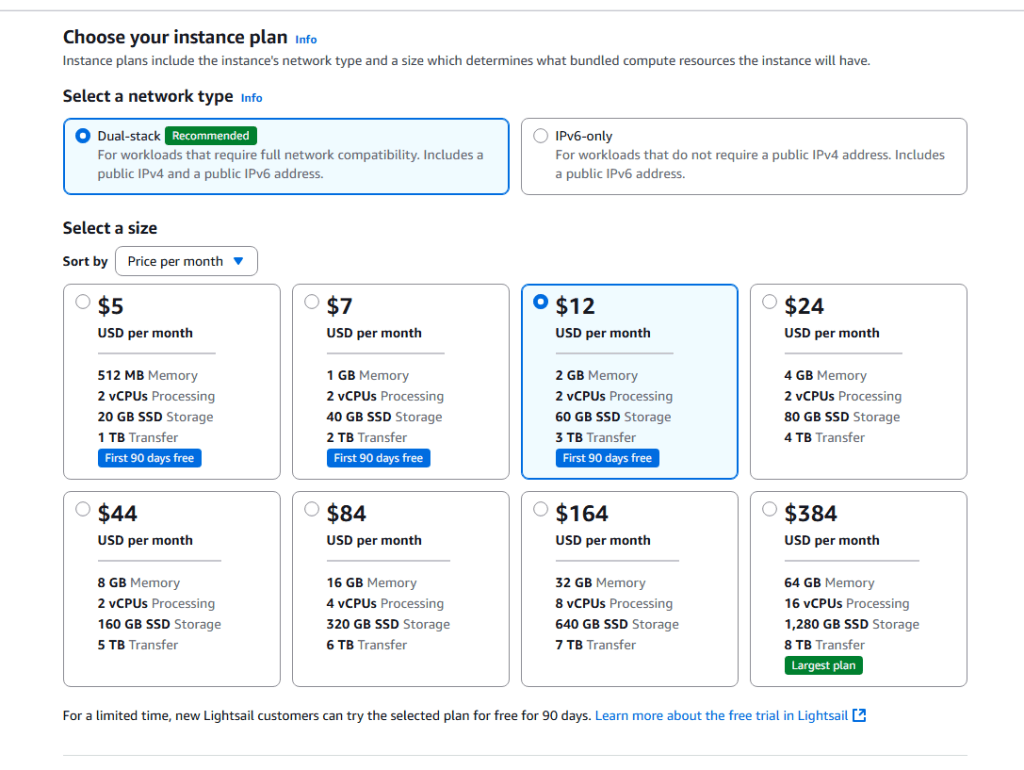Click First 90 days free badge on $12 plan

[607, 458]
